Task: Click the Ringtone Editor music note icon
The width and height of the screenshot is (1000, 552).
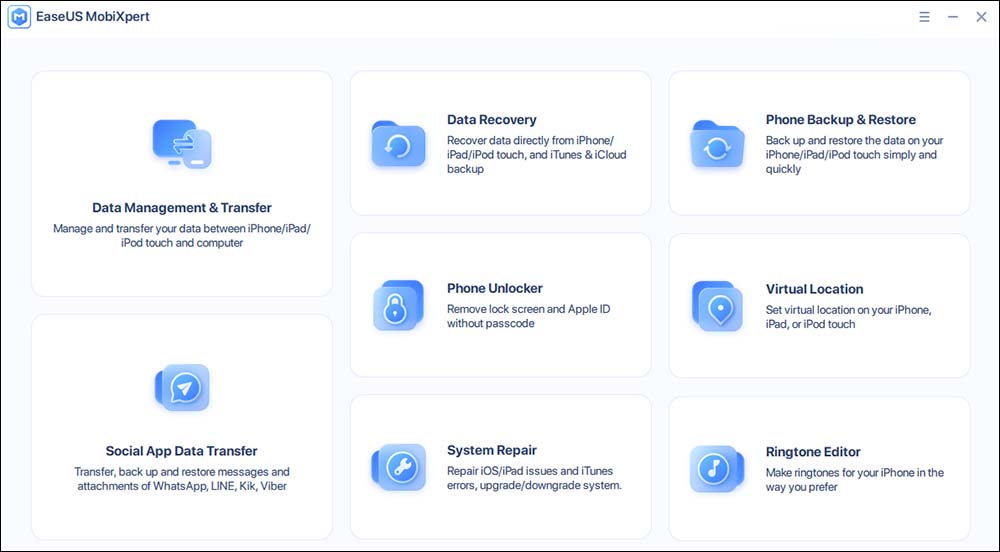Action: pyautogui.click(x=717, y=468)
